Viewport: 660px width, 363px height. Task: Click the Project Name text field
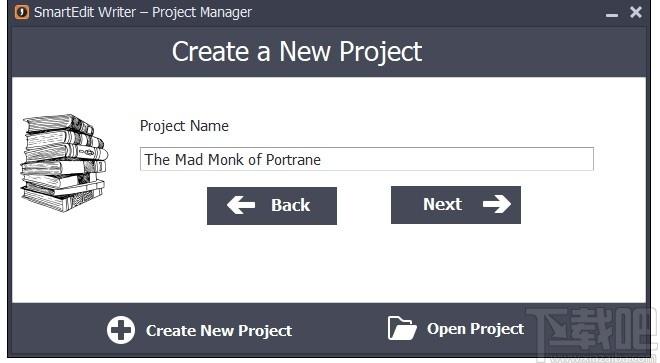tap(367, 159)
